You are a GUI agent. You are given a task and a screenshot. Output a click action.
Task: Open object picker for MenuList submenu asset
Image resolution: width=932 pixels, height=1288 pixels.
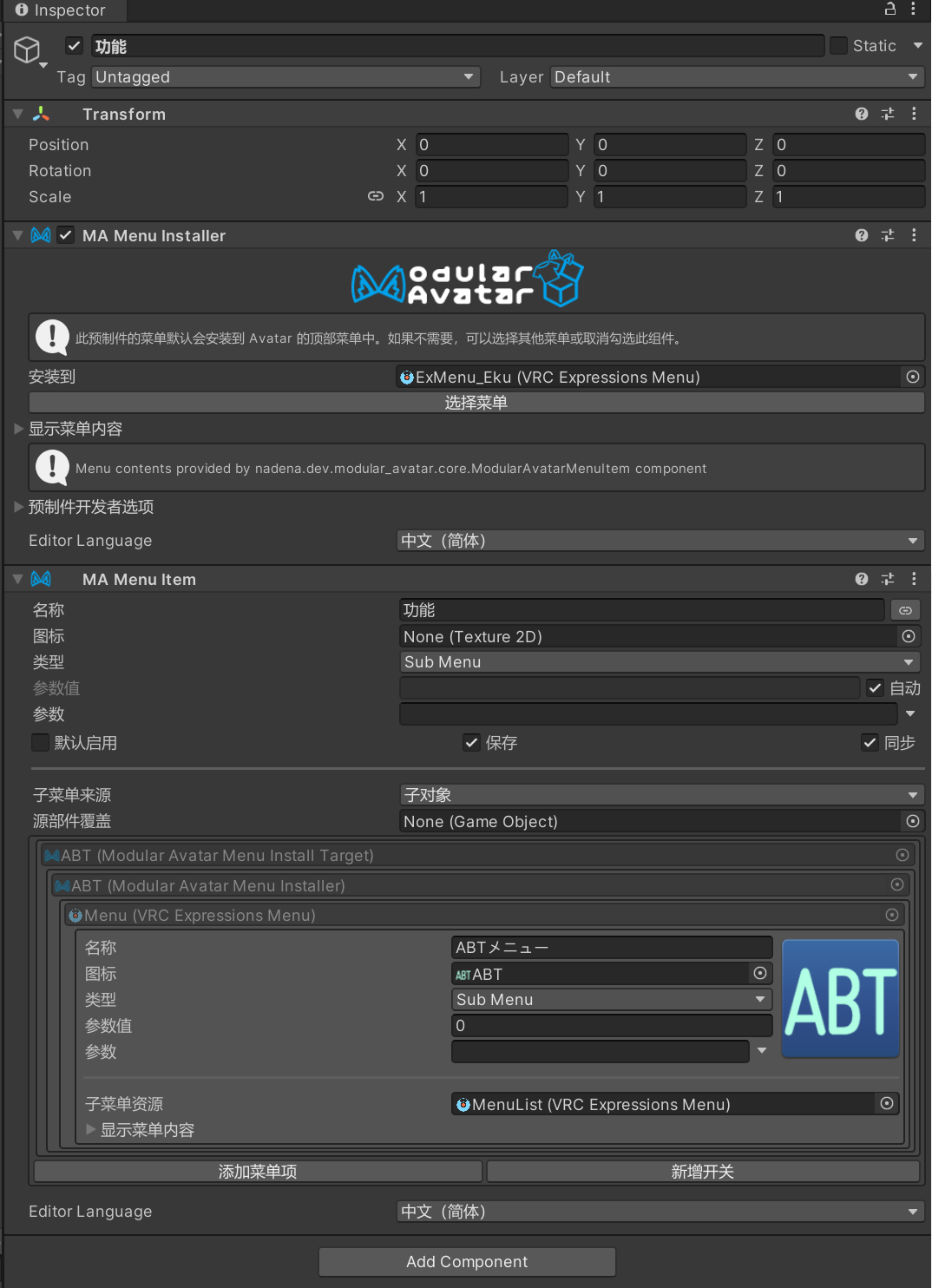[x=886, y=1103]
